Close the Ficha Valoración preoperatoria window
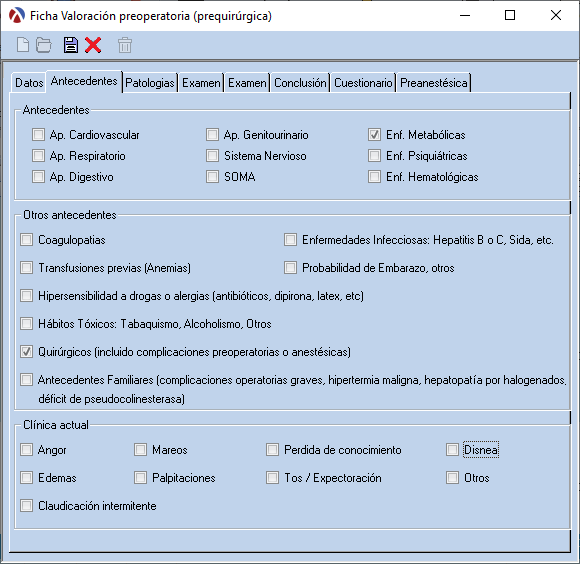Image resolution: width=580 pixels, height=564 pixels. [x=556, y=16]
